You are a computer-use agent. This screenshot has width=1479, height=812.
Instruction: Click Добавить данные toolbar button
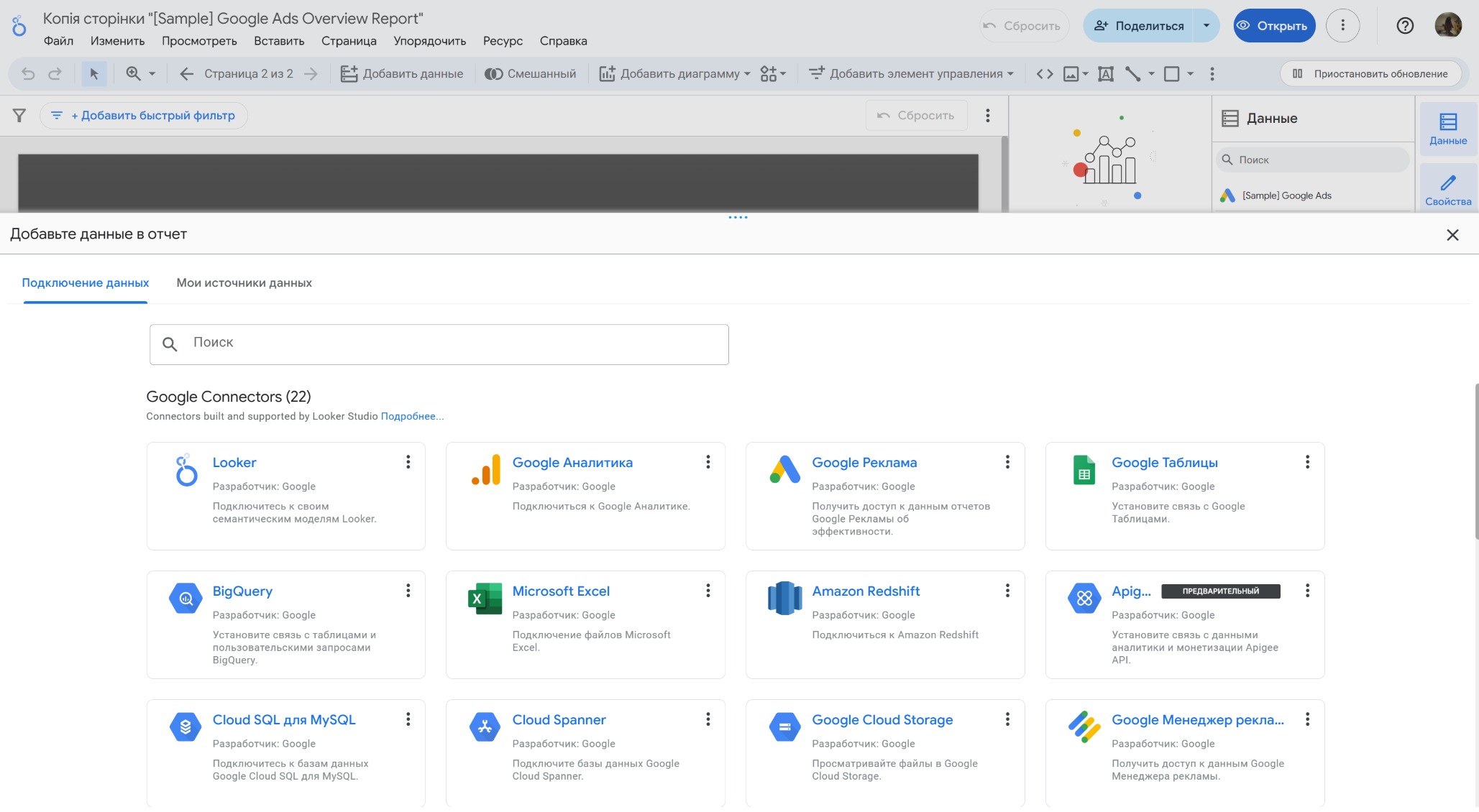pyautogui.click(x=402, y=73)
